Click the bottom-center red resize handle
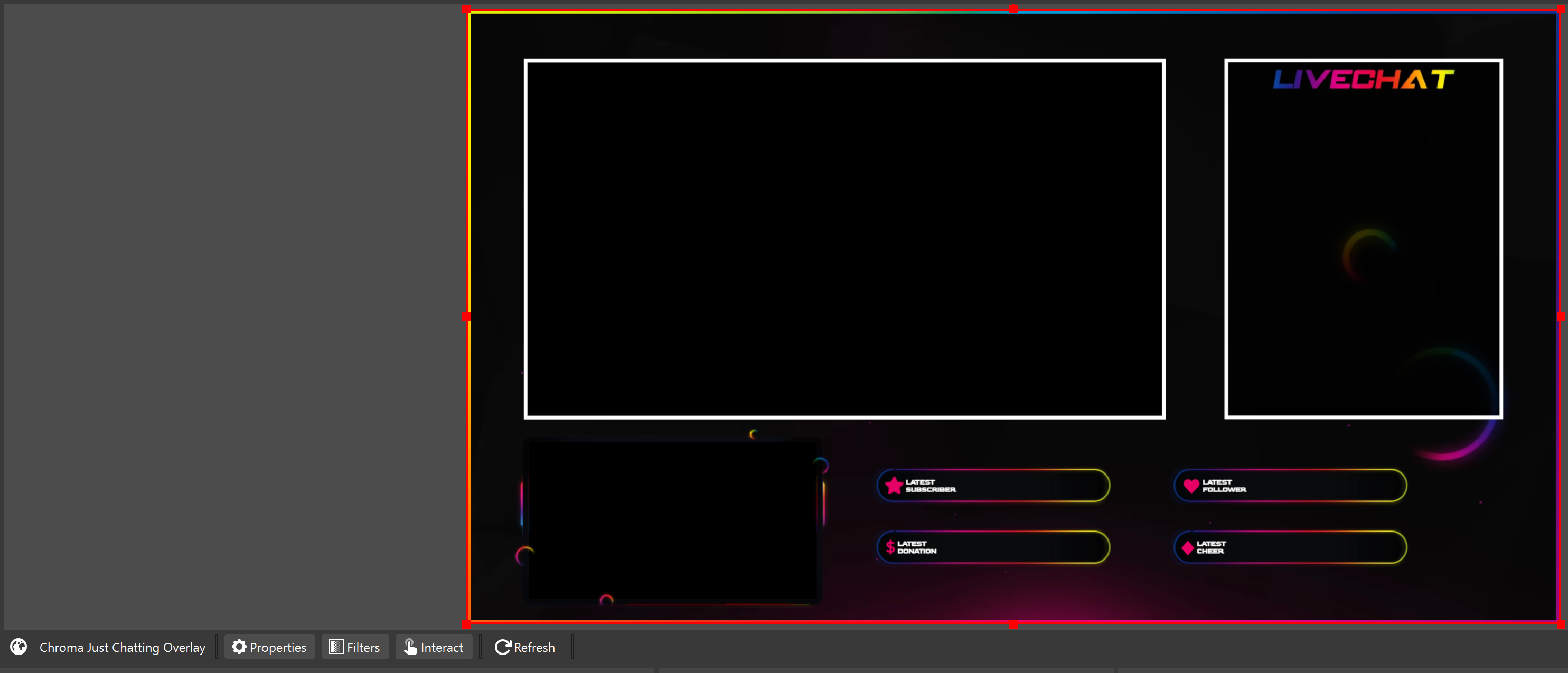Image resolution: width=1568 pixels, height=673 pixels. click(1013, 624)
